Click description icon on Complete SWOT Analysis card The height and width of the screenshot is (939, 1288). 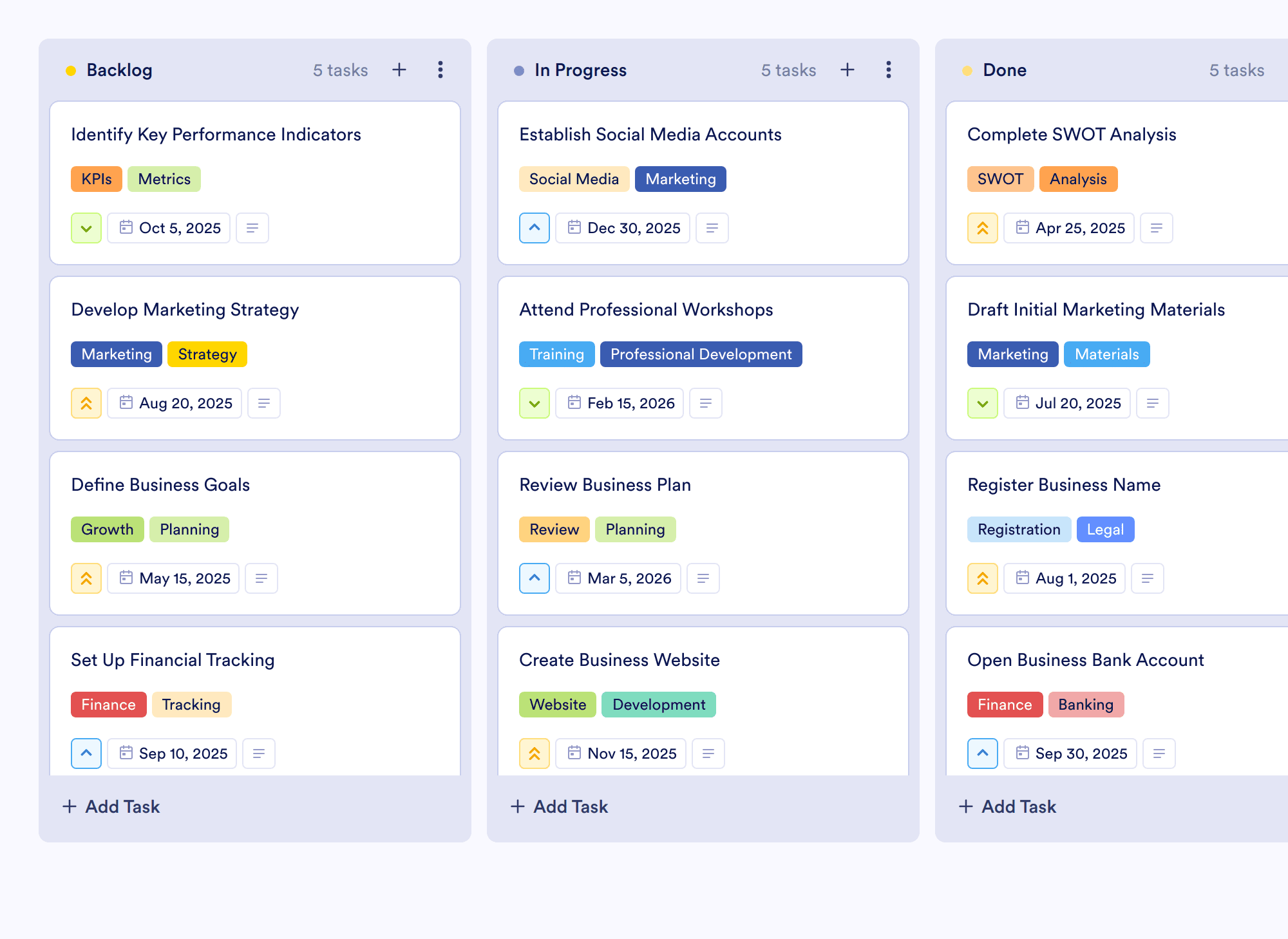(1157, 228)
